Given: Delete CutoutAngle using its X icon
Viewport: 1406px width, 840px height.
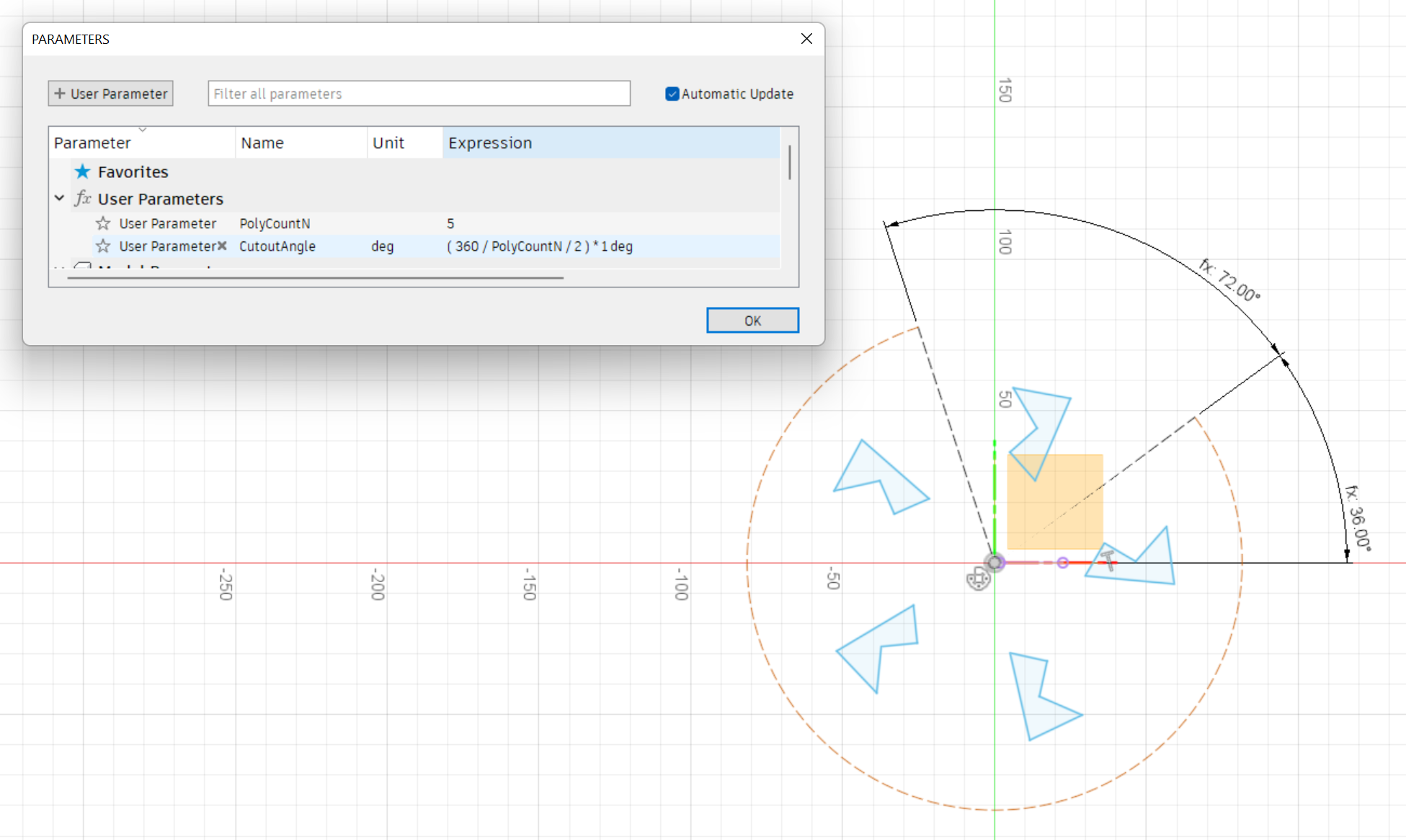Looking at the screenshot, I should pos(223,246).
